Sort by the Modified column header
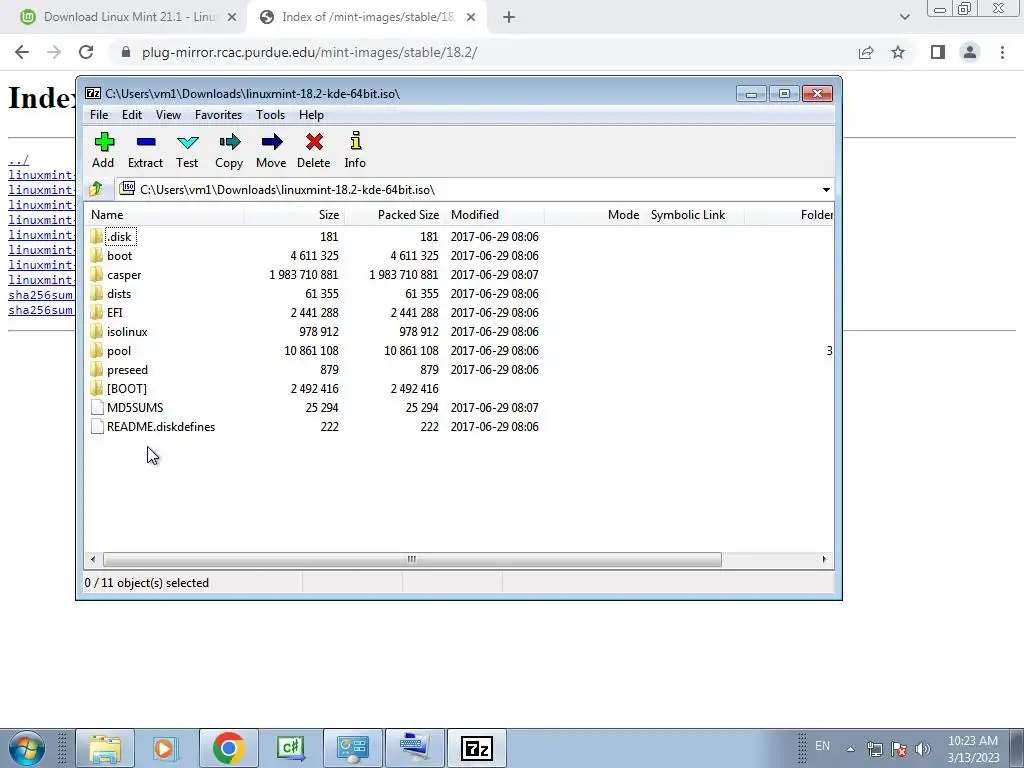Image resolution: width=1024 pixels, height=768 pixels. (x=494, y=215)
